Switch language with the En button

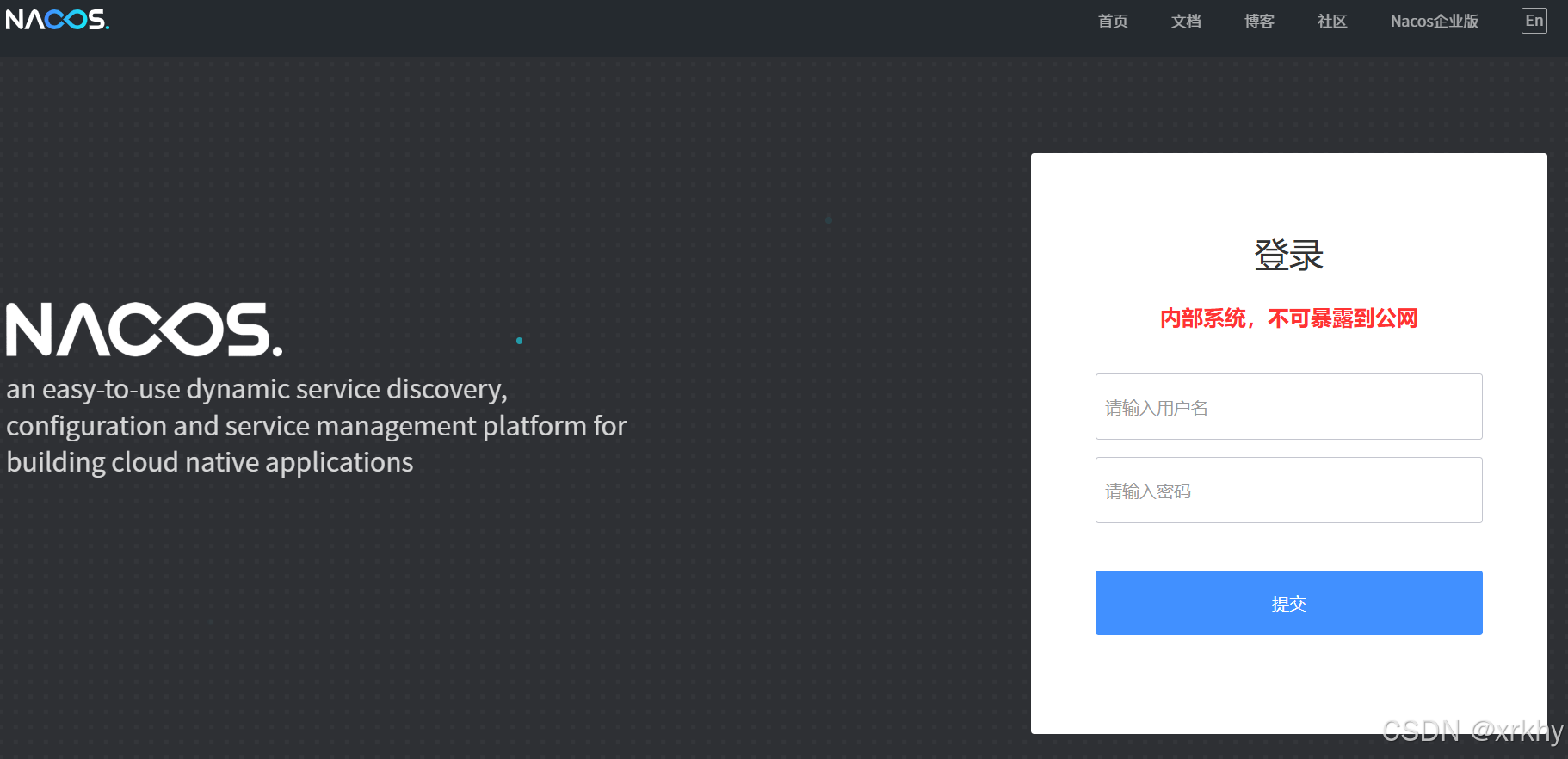click(1534, 21)
